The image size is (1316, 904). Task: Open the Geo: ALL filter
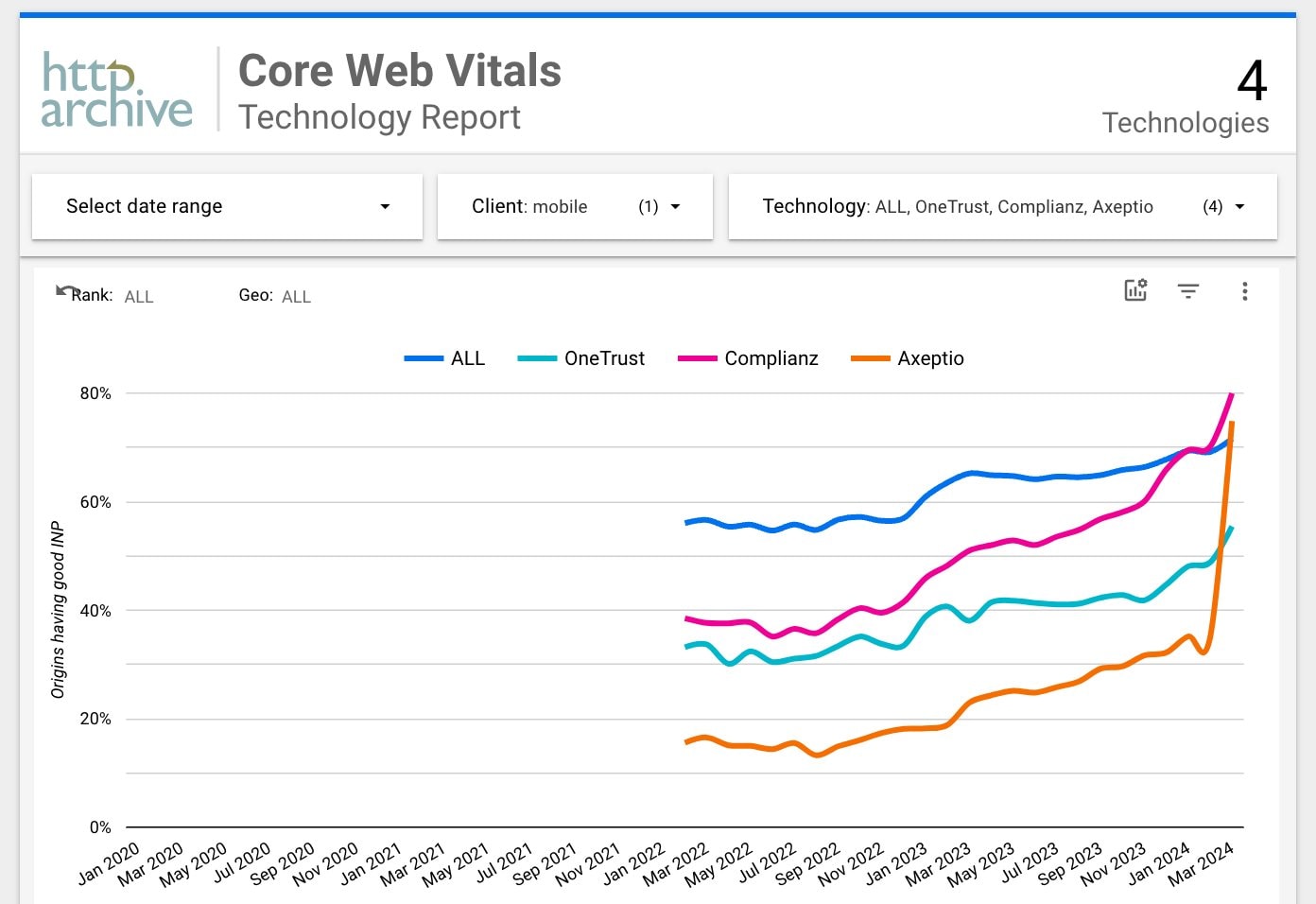click(x=274, y=296)
